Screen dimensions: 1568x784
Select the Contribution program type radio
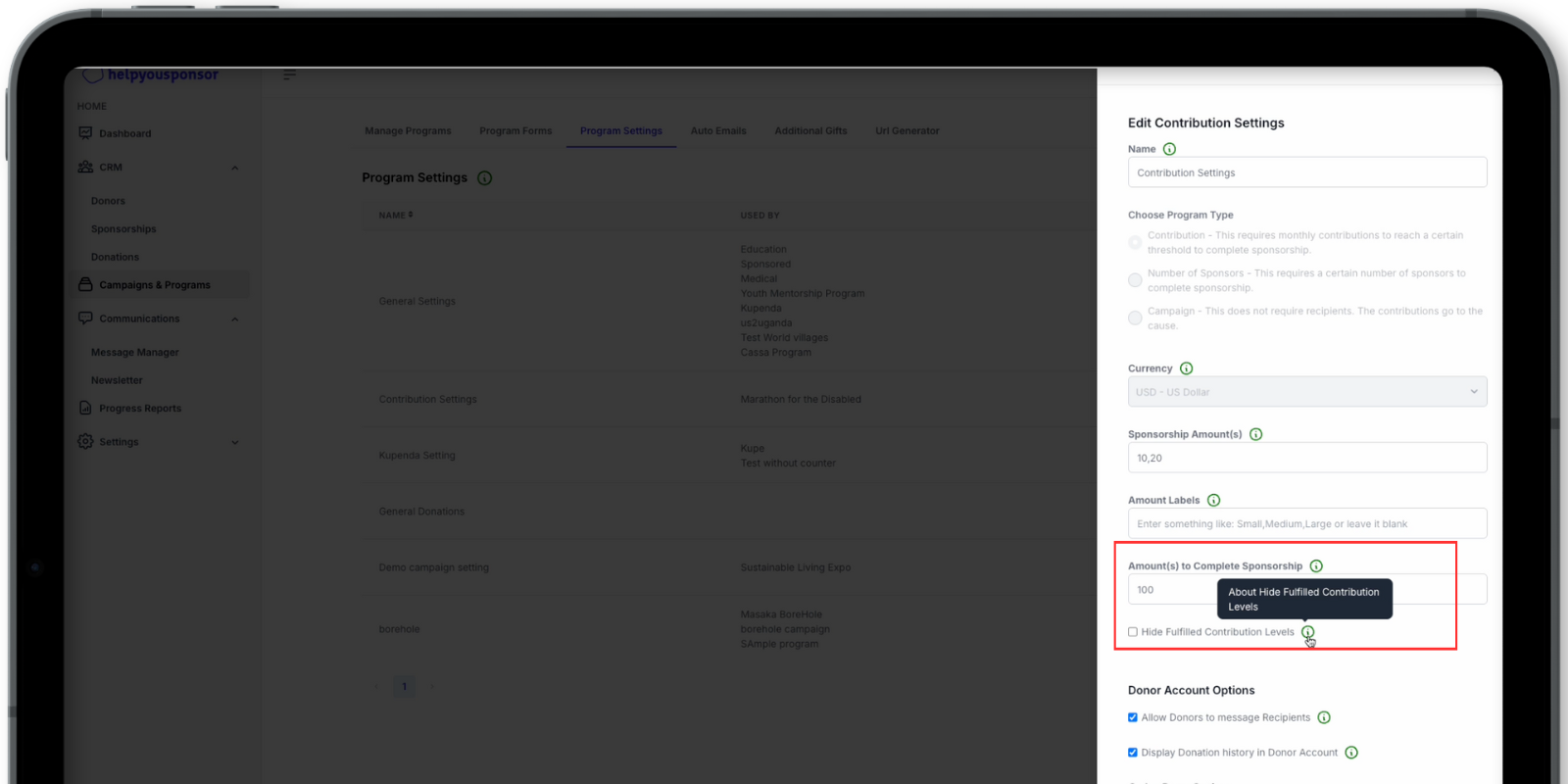point(1135,242)
